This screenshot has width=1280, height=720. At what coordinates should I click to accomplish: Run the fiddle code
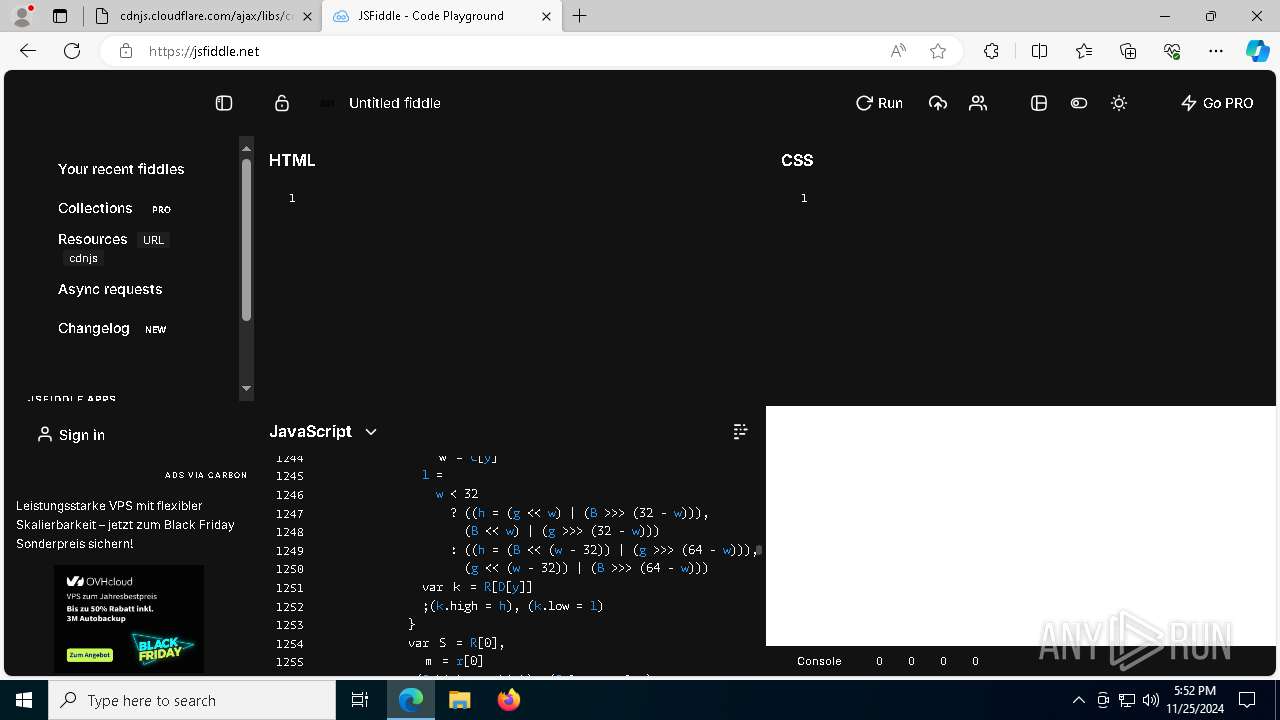(x=879, y=103)
